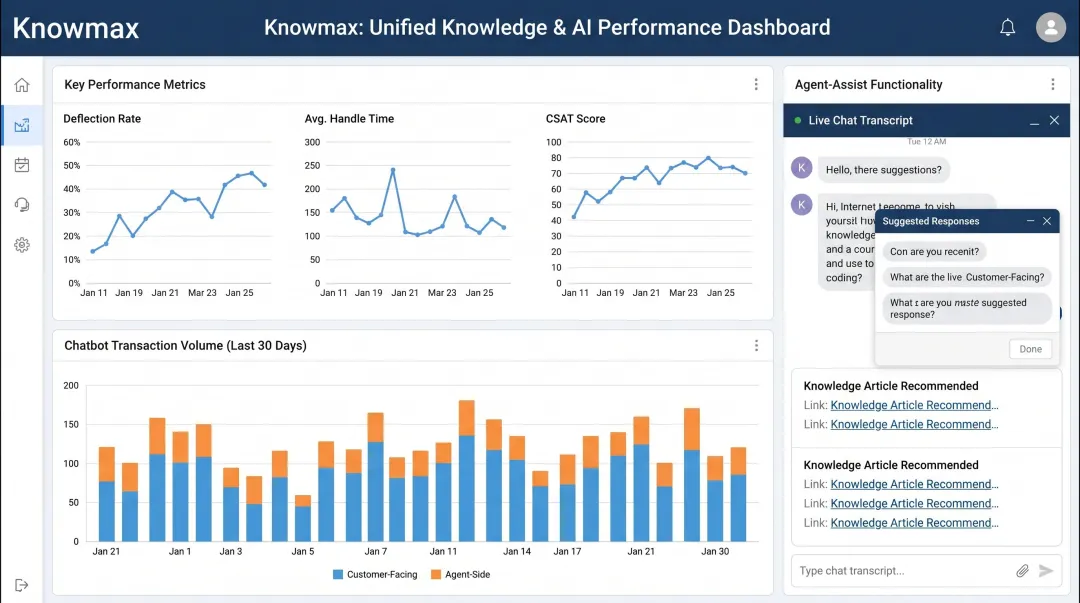Open the user profile avatar
The width and height of the screenshot is (1080, 603).
(x=1050, y=28)
